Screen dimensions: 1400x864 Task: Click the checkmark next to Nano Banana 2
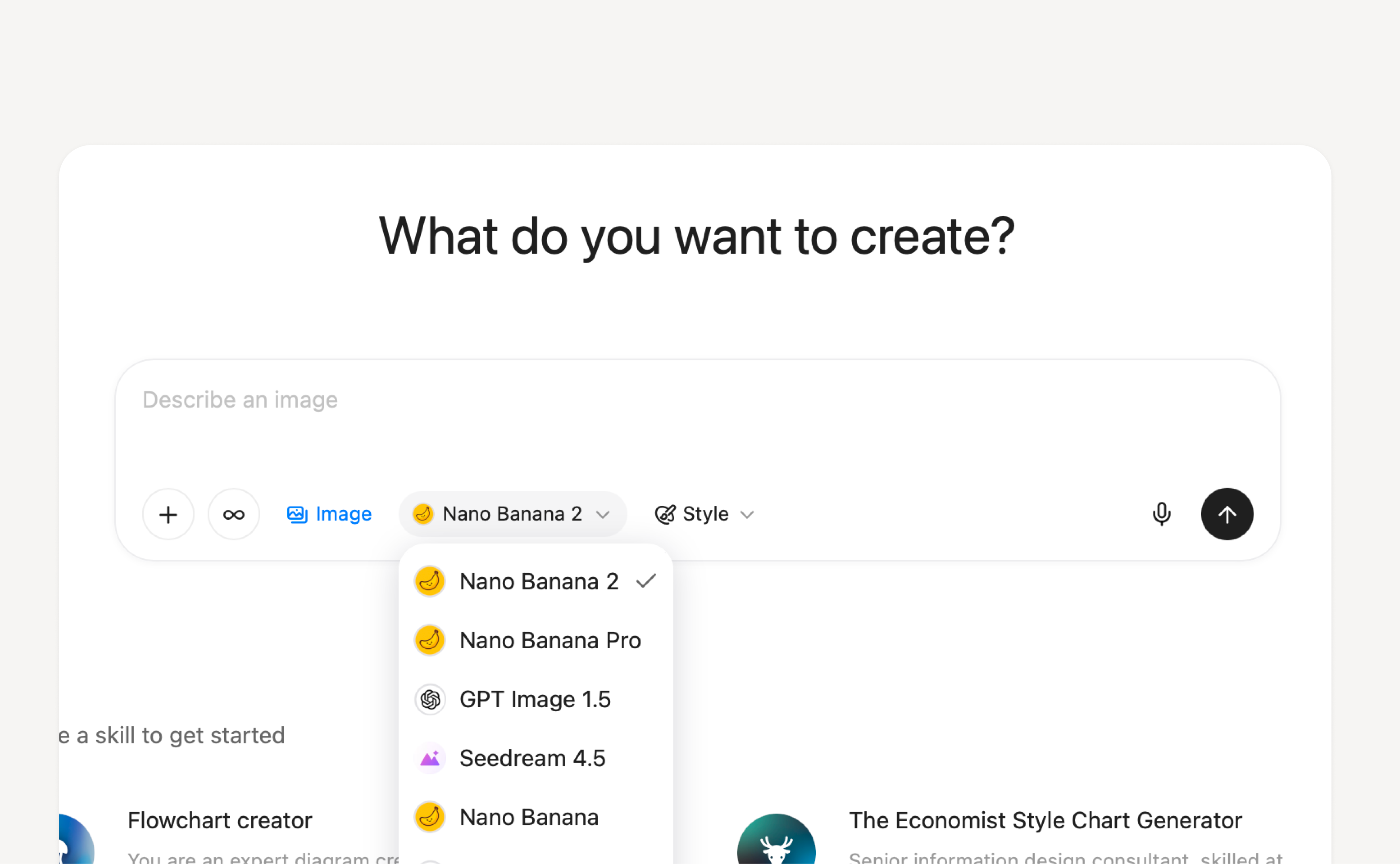point(646,581)
